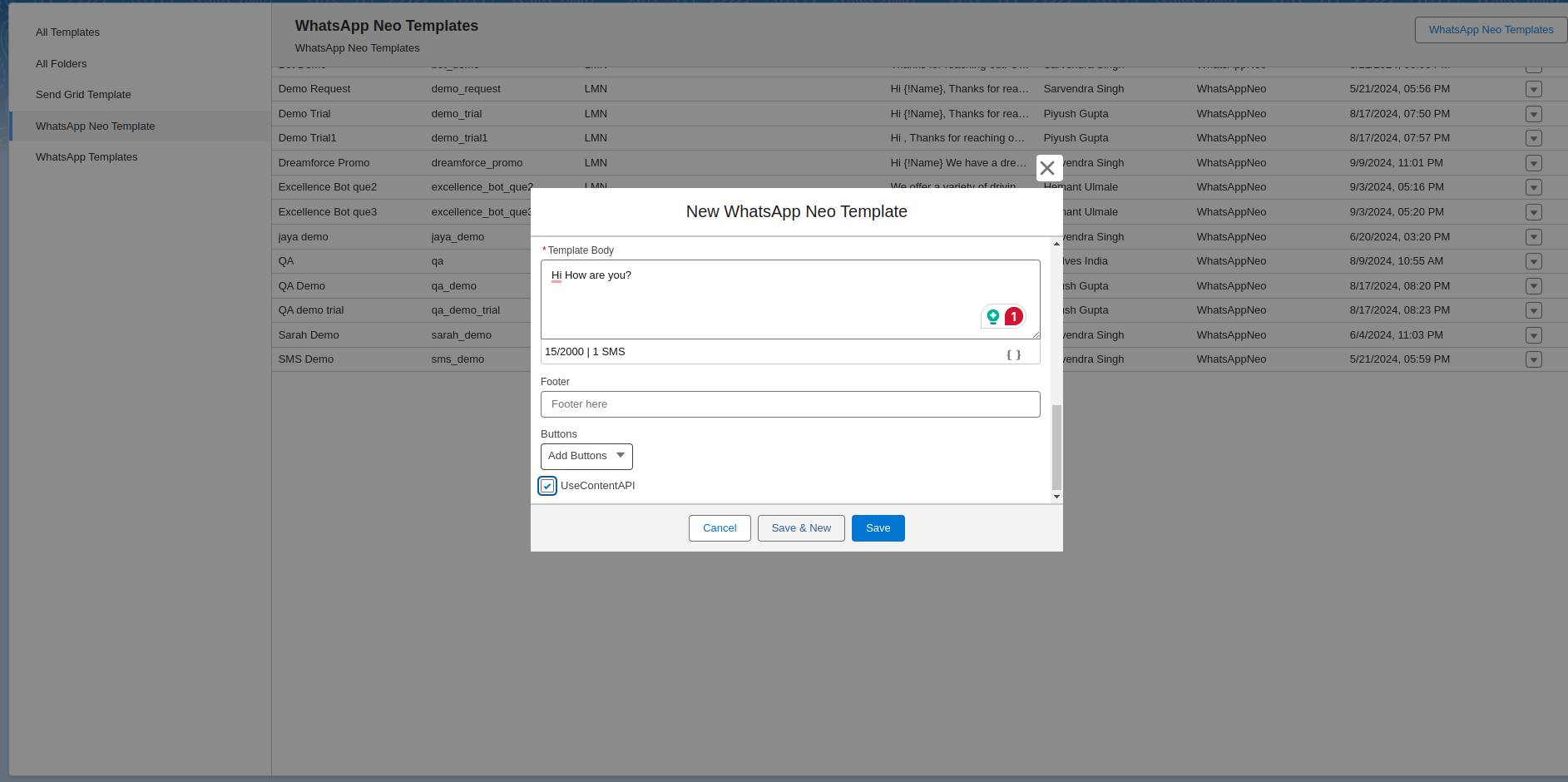Open row actions for QA demo trial

[x=1534, y=310]
